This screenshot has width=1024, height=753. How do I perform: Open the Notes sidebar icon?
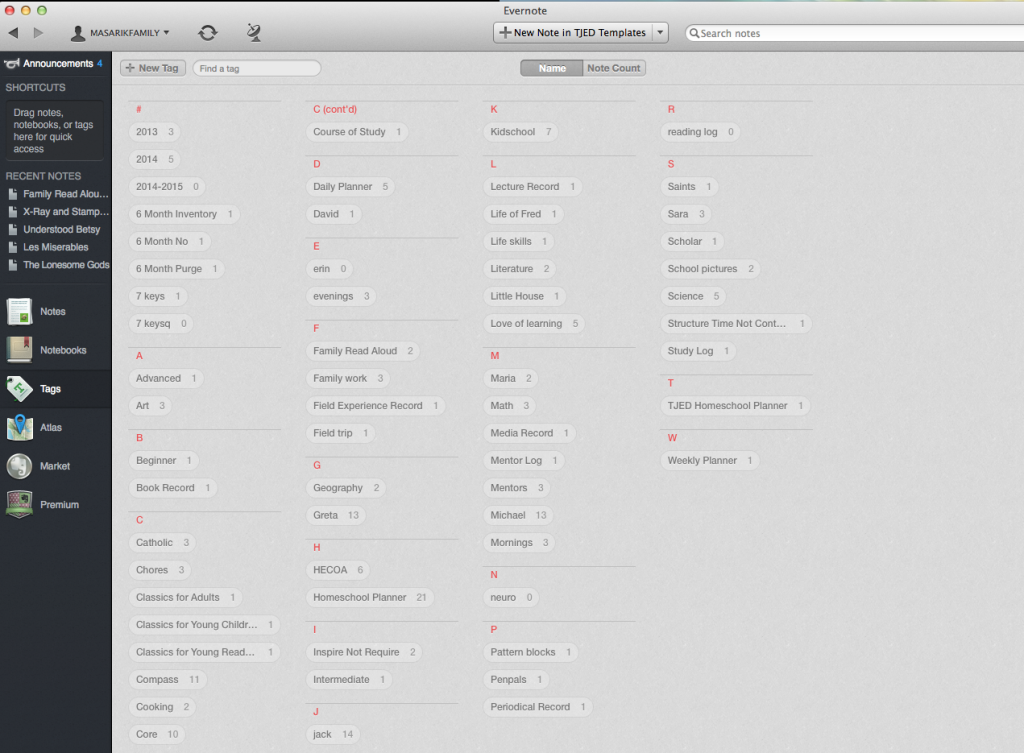[x=20, y=312]
